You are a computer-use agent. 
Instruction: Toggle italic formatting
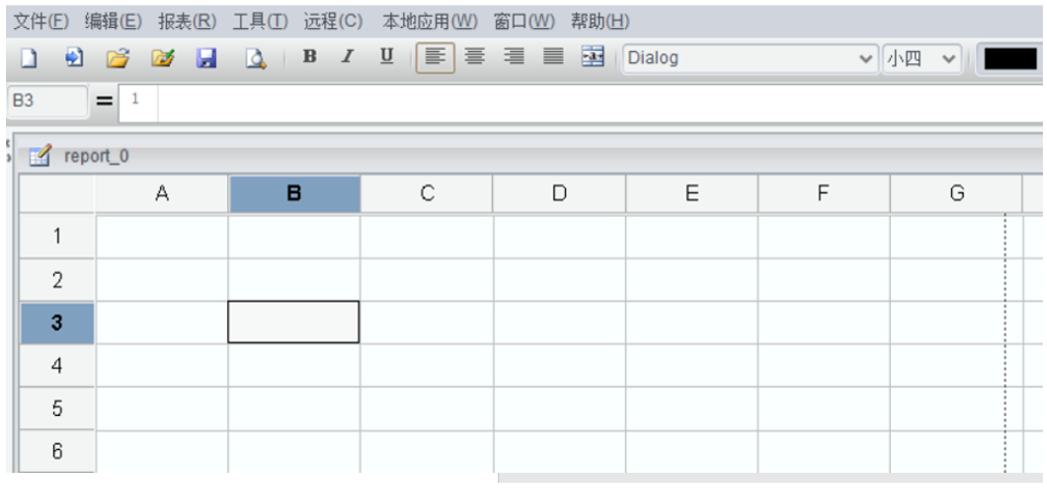click(347, 58)
